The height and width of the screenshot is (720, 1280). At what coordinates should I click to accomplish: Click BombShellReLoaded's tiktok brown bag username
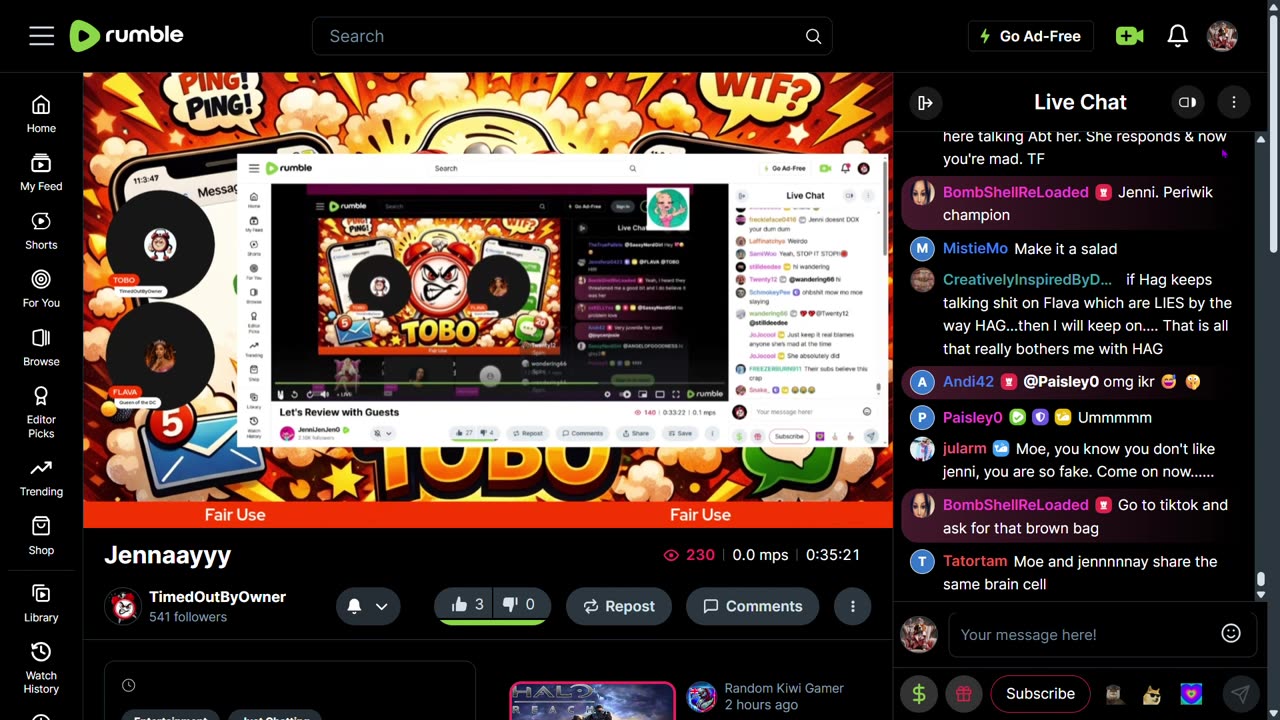click(1015, 505)
